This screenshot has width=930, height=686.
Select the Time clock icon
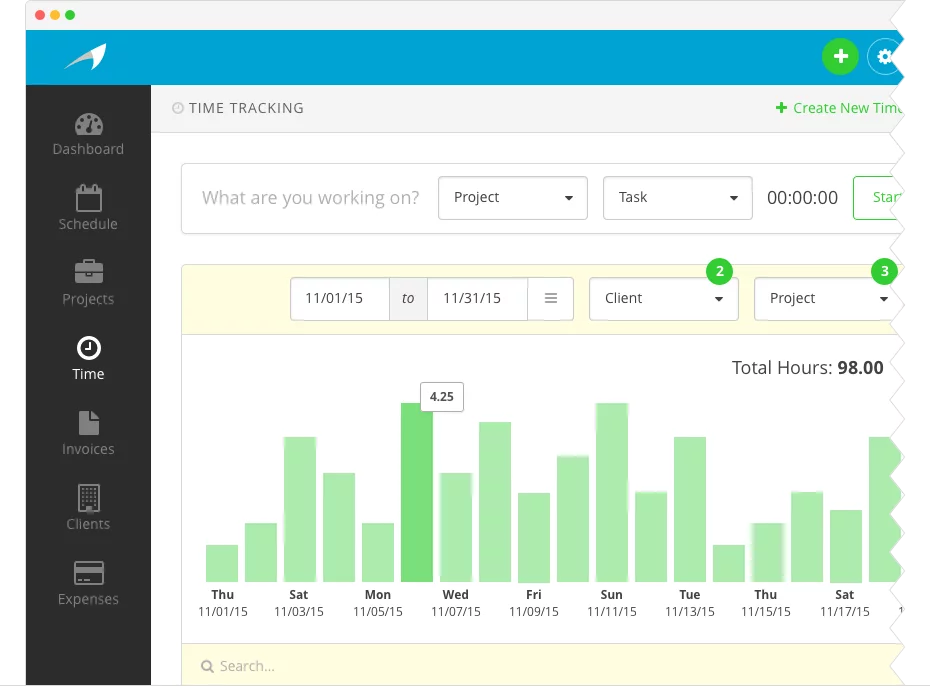(x=88, y=348)
